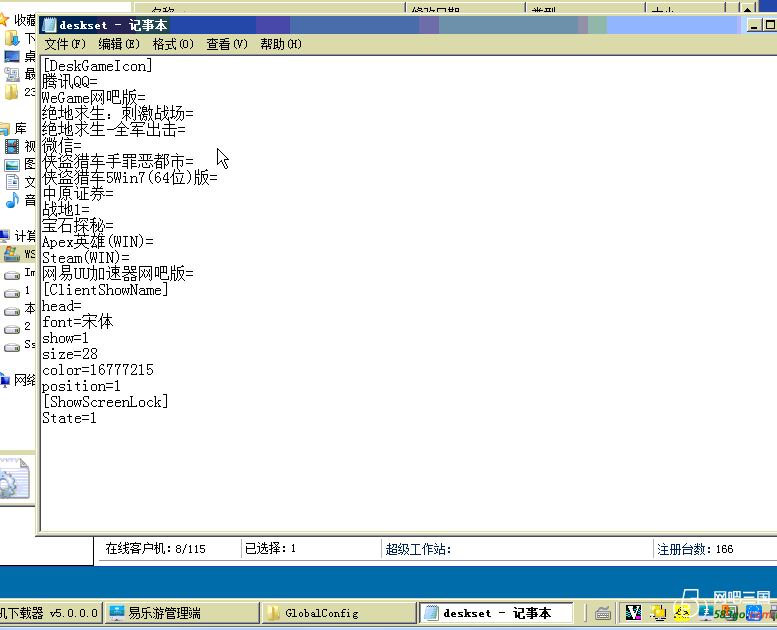Screen dimensions: 777x630
Task: Click the 注册台数: 166 status entry
Action: [695, 549]
